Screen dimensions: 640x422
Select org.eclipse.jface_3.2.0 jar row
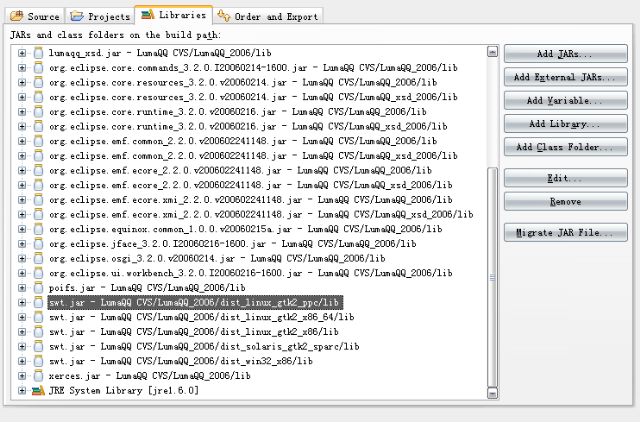[x=232, y=244]
